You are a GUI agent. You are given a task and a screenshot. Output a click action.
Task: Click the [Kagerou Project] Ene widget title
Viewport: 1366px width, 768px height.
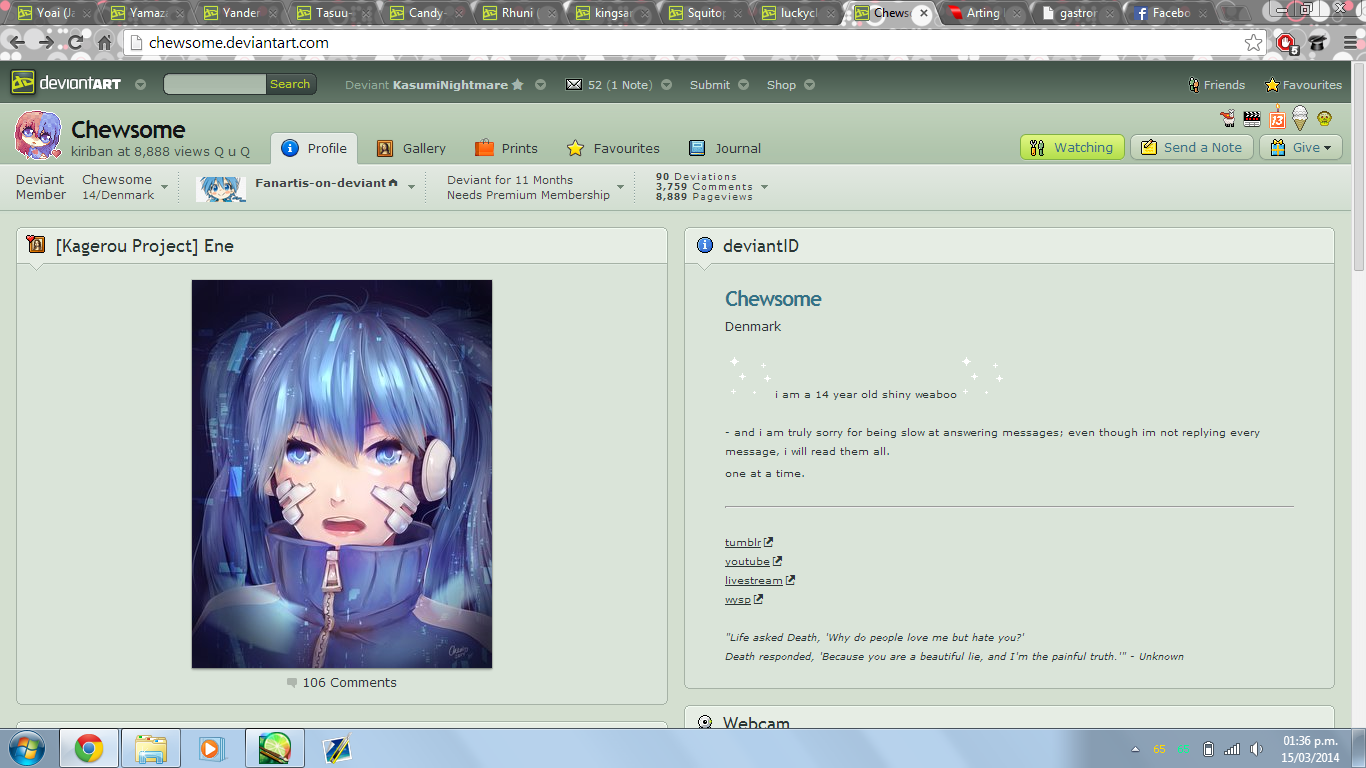145,246
